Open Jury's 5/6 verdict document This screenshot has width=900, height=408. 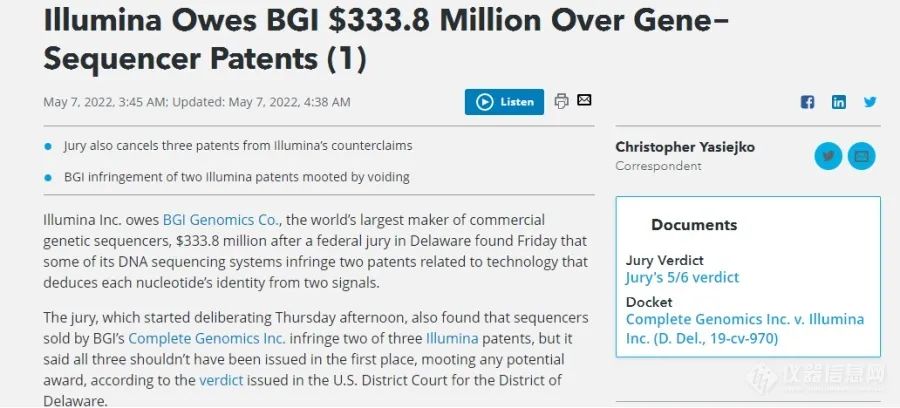[682, 278]
